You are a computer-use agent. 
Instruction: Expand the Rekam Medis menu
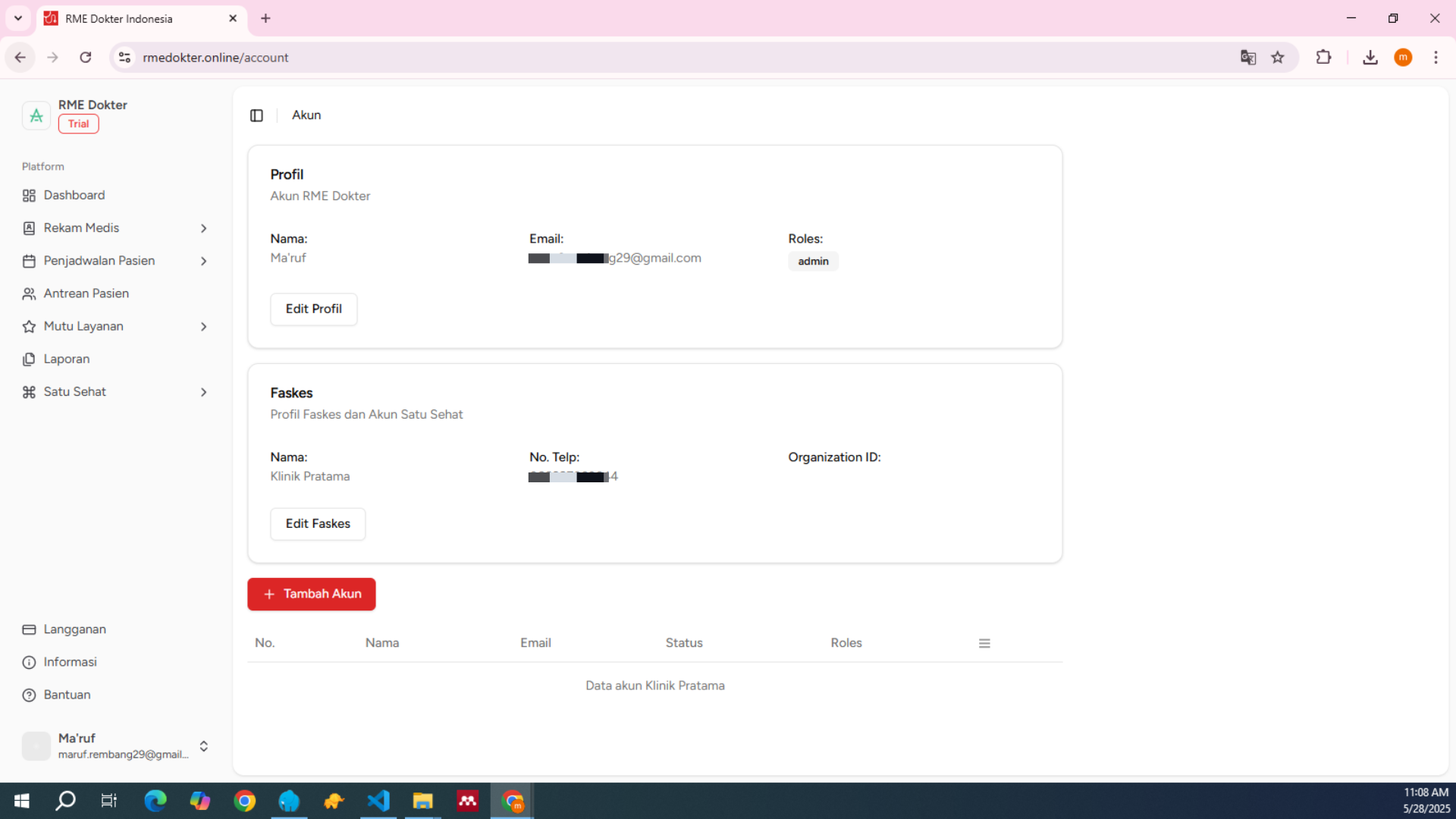[203, 228]
